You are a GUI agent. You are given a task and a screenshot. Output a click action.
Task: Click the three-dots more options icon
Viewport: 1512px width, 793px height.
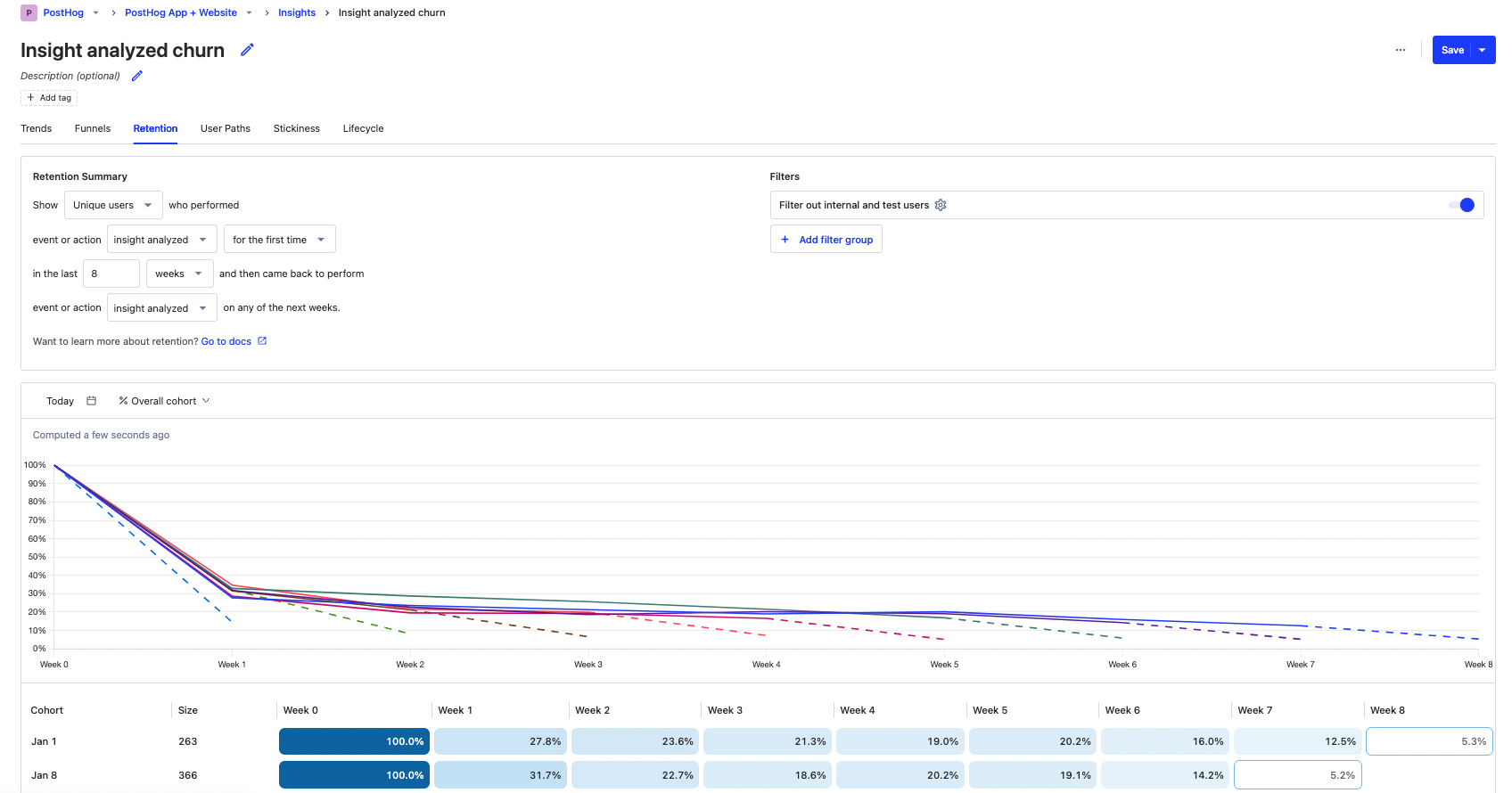[1401, 50]
